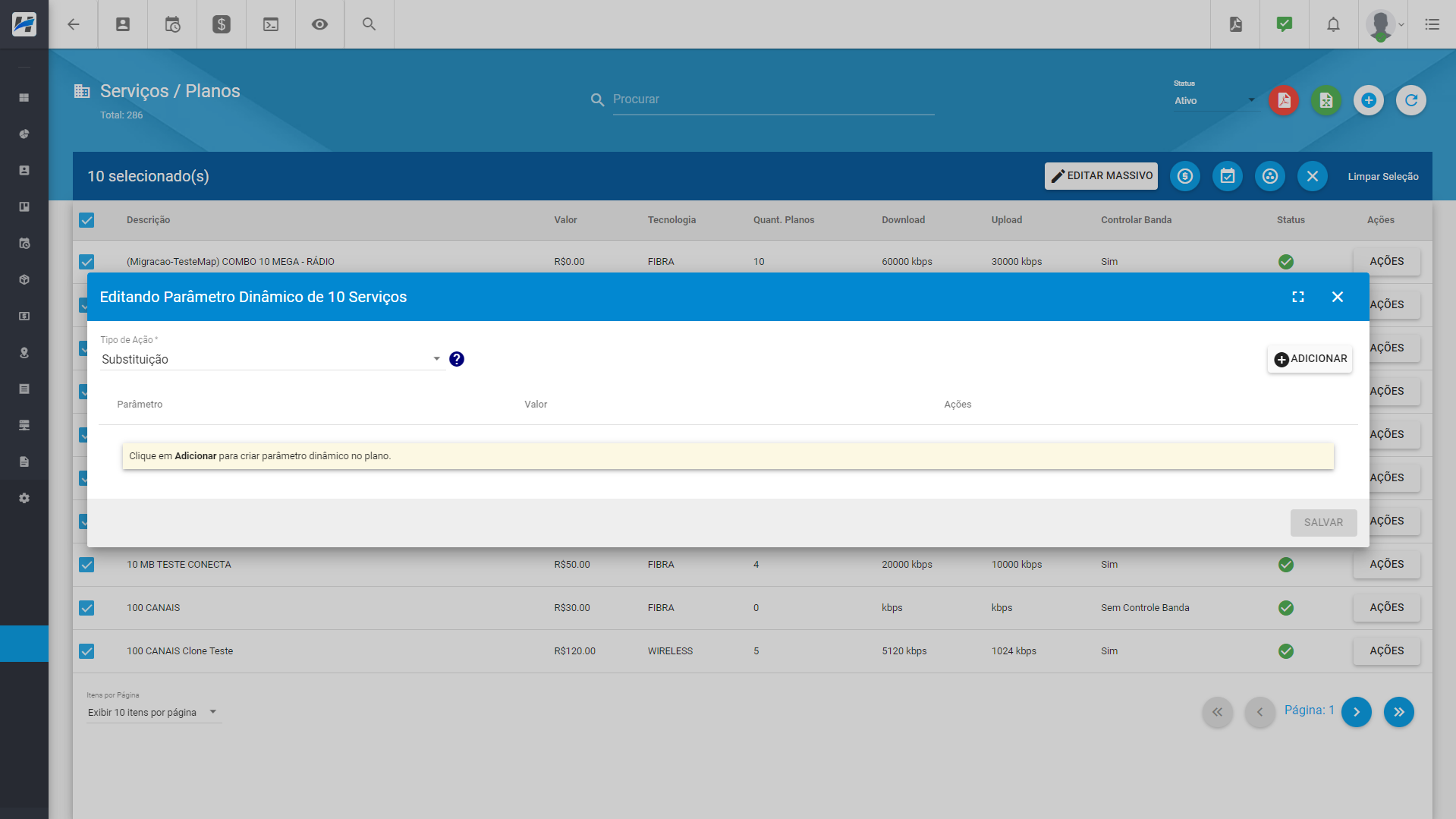Go to the next page

(1357, 712)
